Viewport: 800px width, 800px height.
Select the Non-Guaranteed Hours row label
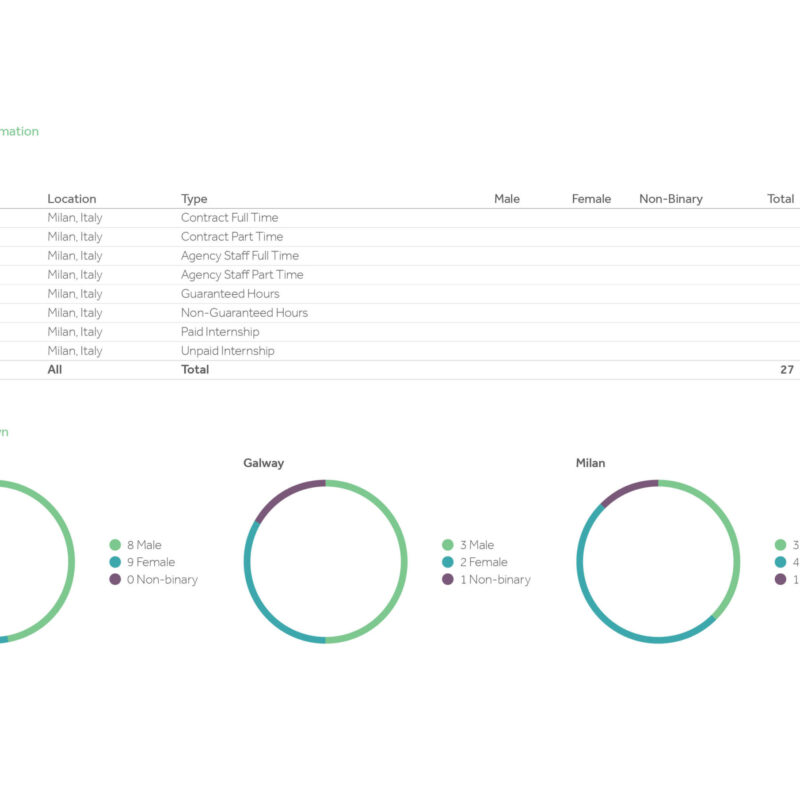tap(244, 312)
